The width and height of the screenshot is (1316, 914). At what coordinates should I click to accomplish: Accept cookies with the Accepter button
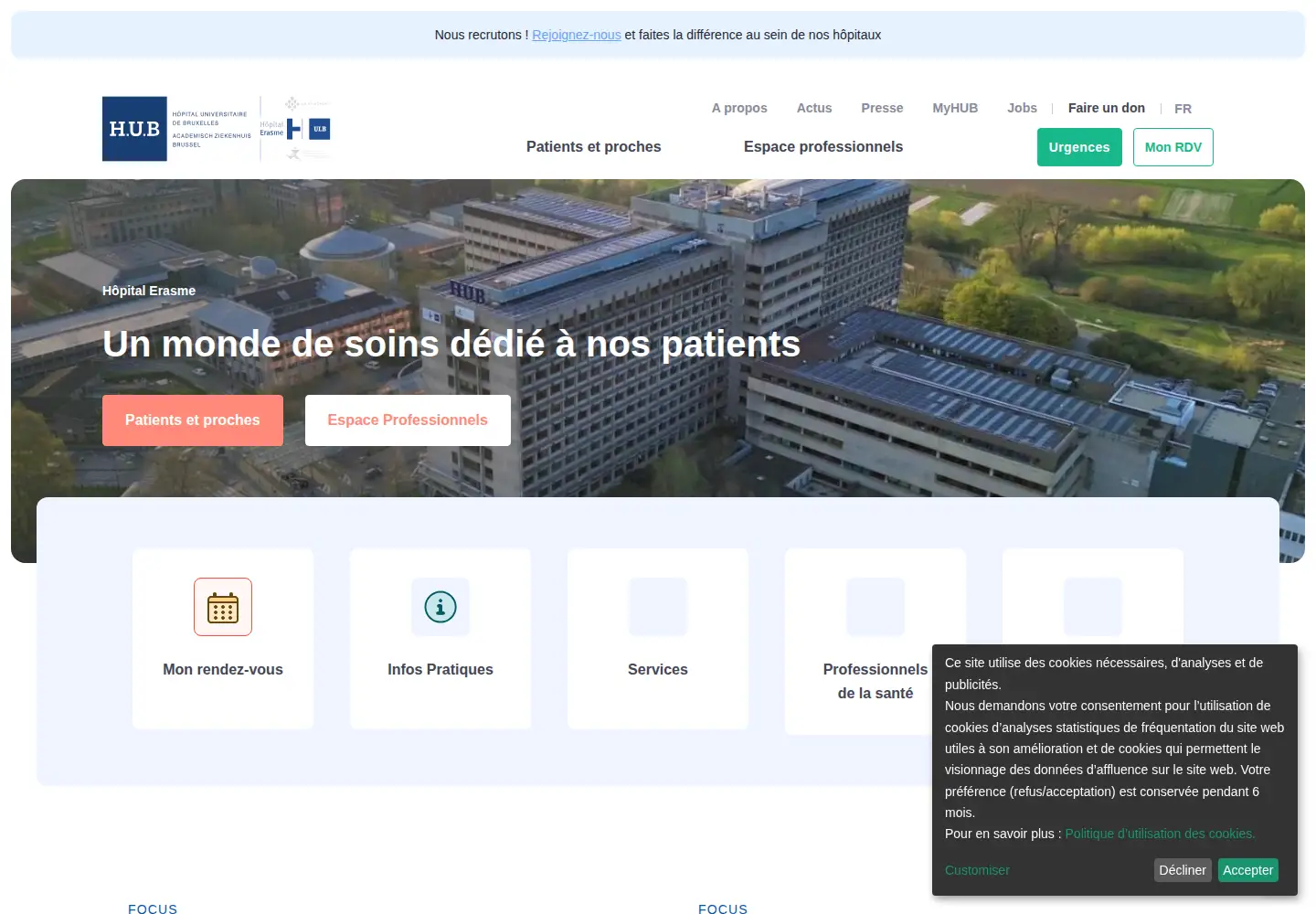[x=1247, y=870]
